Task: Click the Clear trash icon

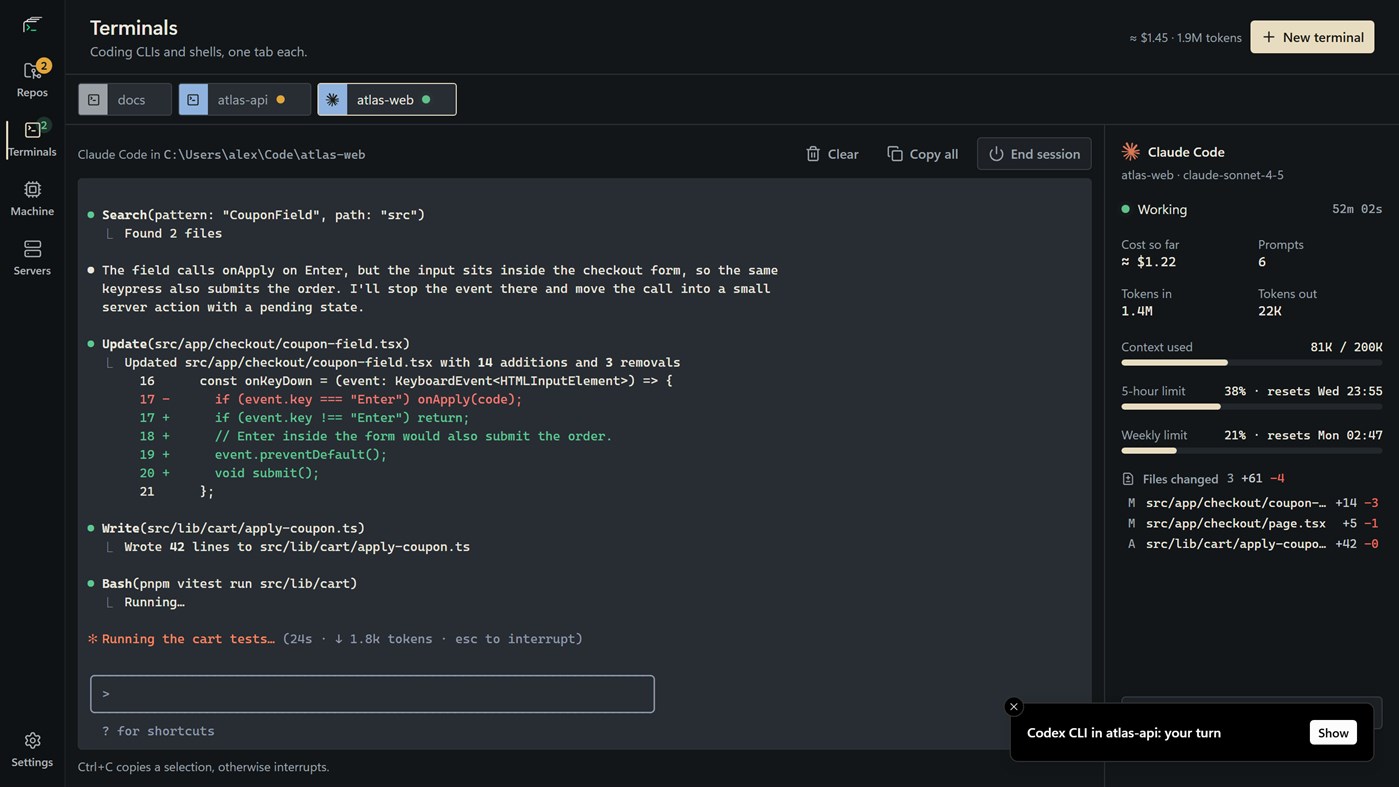Action: coord(813,154)
